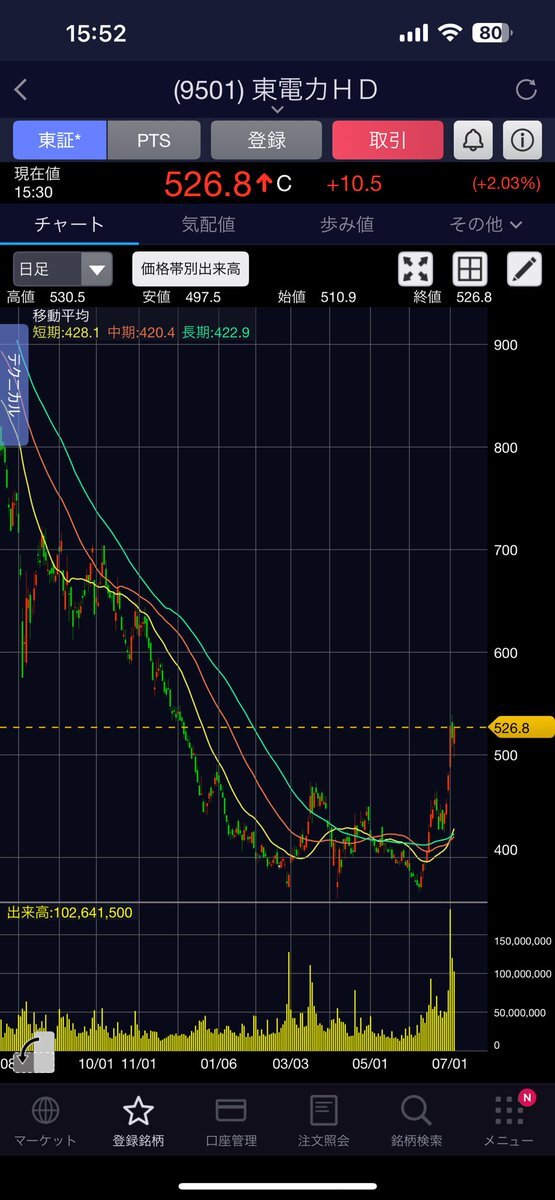Switch exchange to 東証
Image resolution: width=555 pixels, height=1200 pixels.
(58, 141)
